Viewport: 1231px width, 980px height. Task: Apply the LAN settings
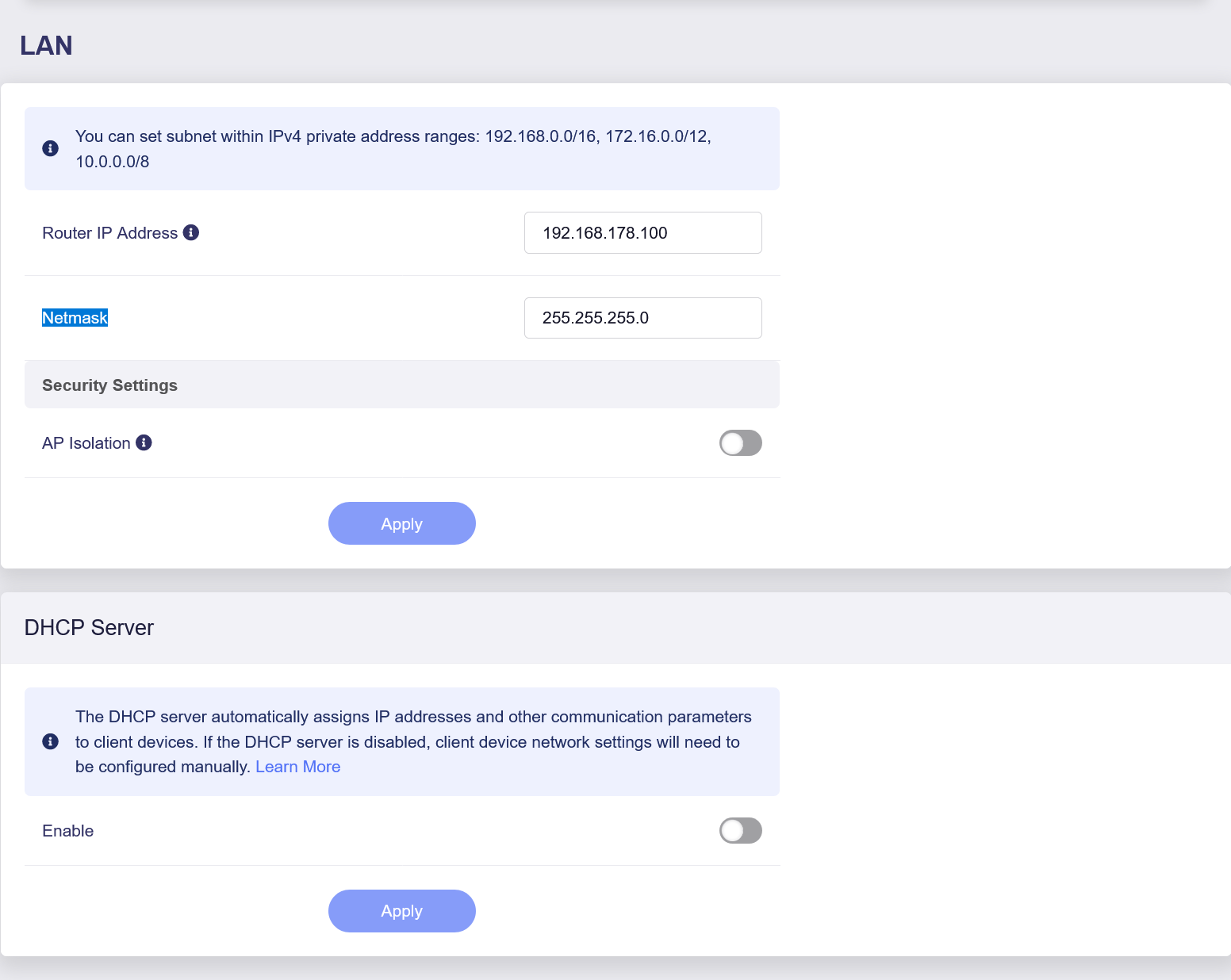tap(401, 523)
